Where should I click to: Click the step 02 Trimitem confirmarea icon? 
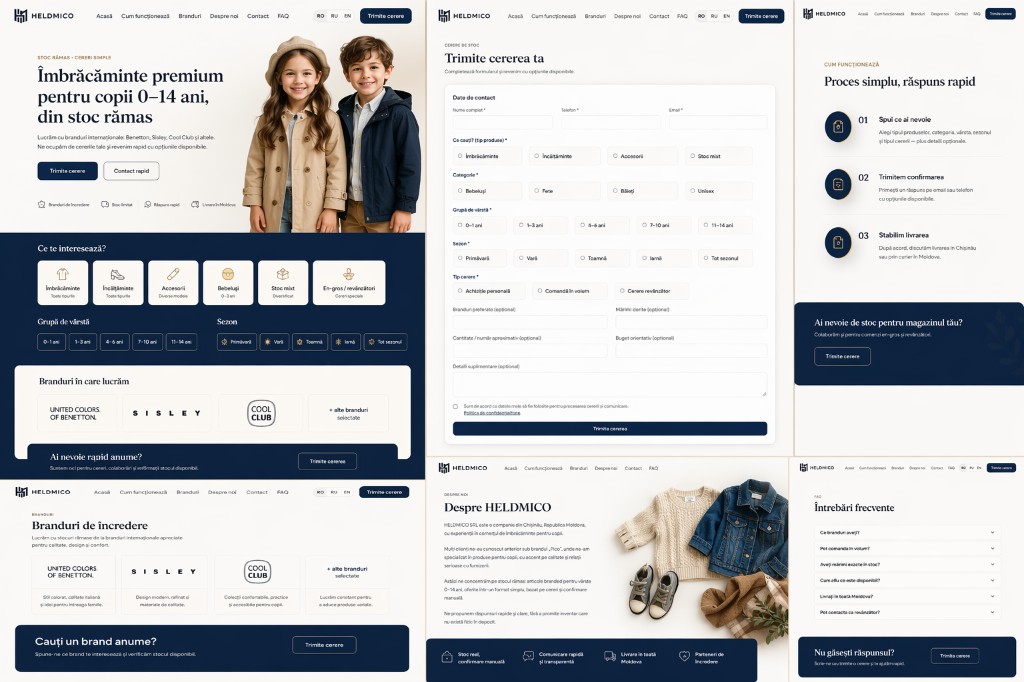coord(837,184)
